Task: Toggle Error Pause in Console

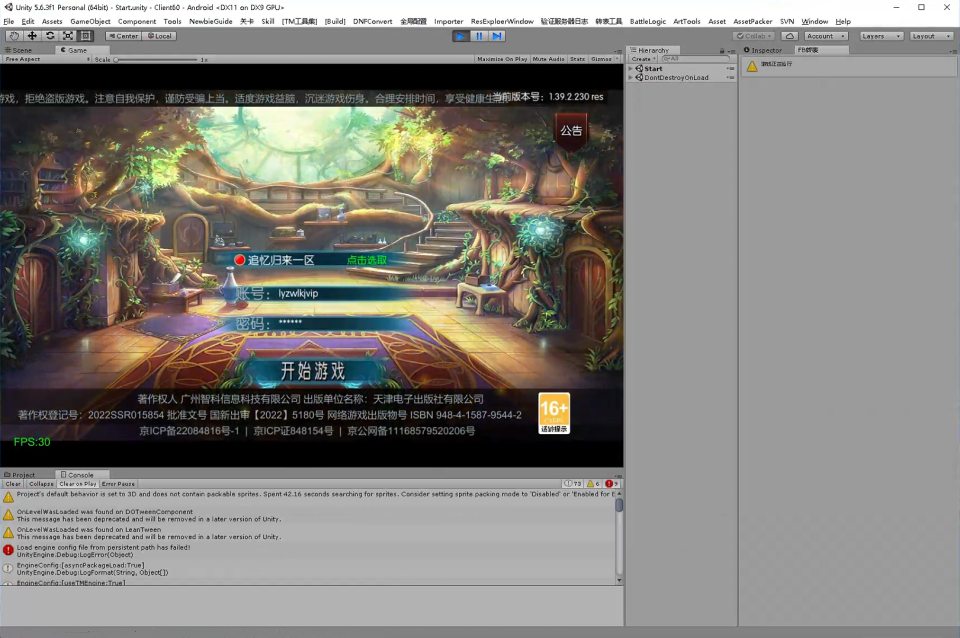Action: (118, 484)
